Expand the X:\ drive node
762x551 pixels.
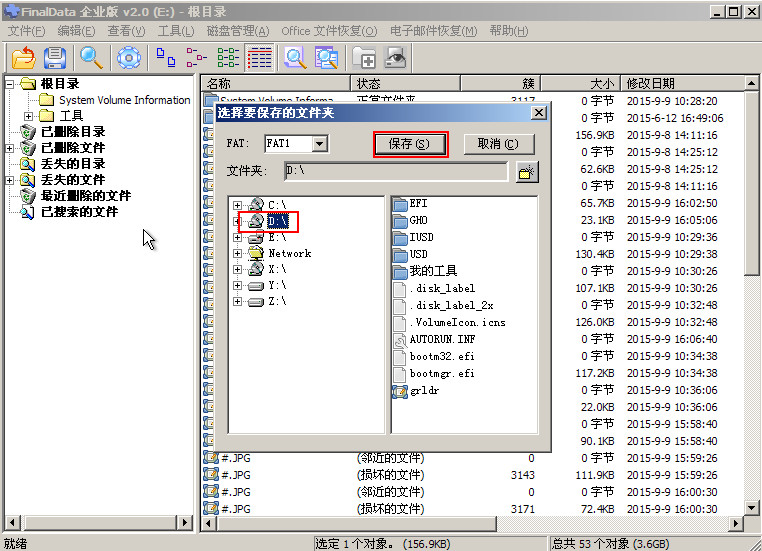click(x=237, y=270)
